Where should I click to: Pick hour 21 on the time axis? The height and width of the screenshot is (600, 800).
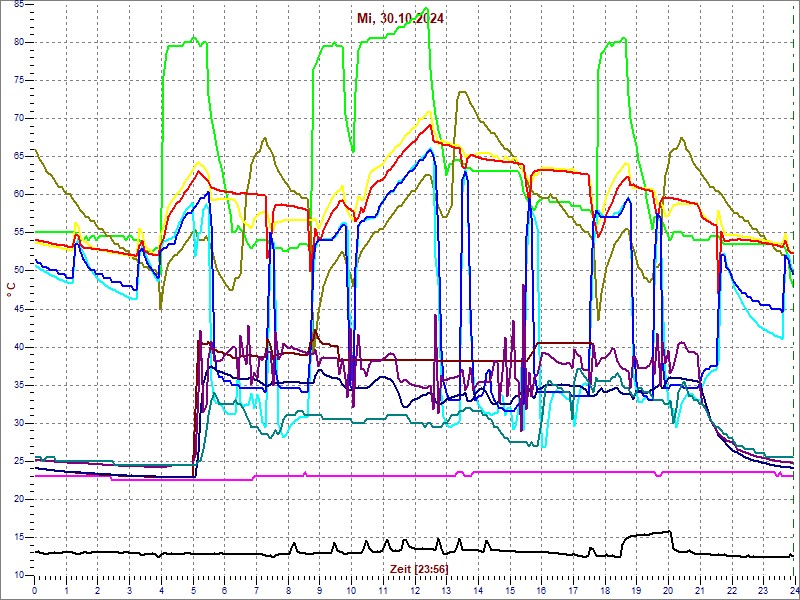(698, 590)
